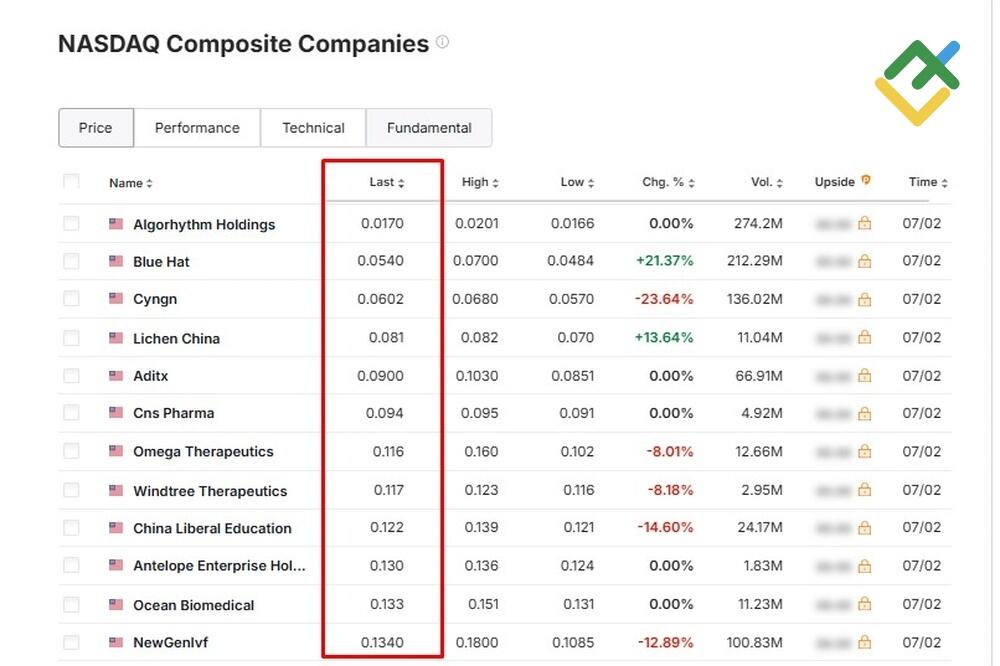This screenshot has width=1000, height=666.
Task: Sort the table by Name column
Action: [131, 183]
